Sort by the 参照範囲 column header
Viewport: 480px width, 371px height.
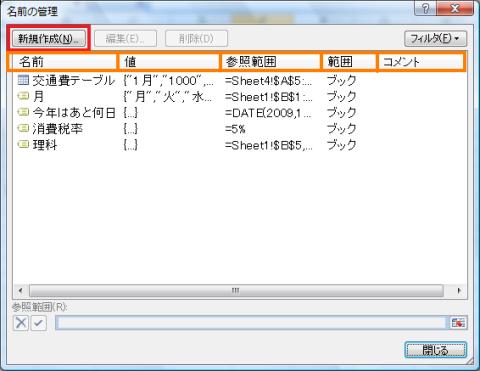point(271,62)
